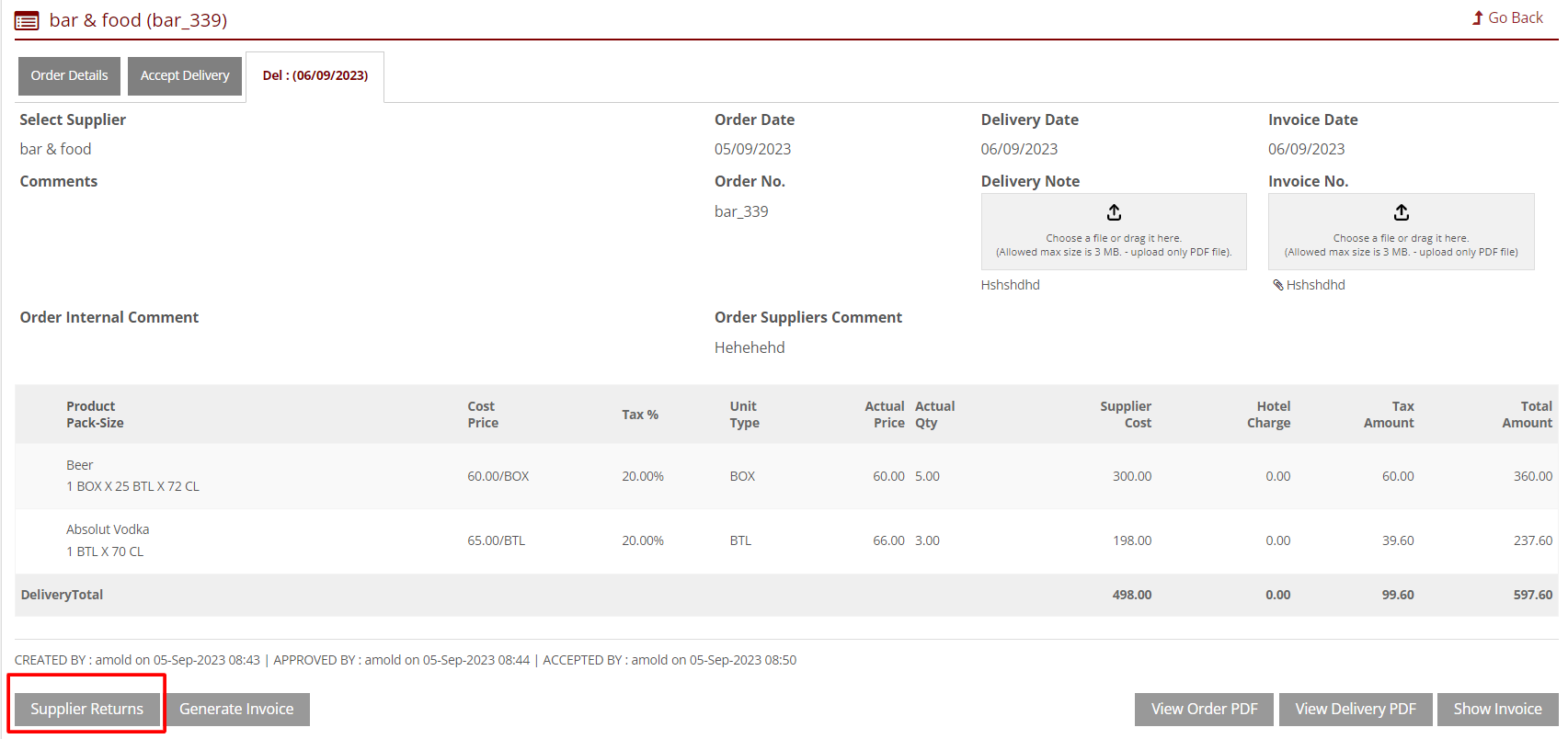Switch to the Order Details tab
Viewport: 1568px width, 739px height.
[69, 75]
